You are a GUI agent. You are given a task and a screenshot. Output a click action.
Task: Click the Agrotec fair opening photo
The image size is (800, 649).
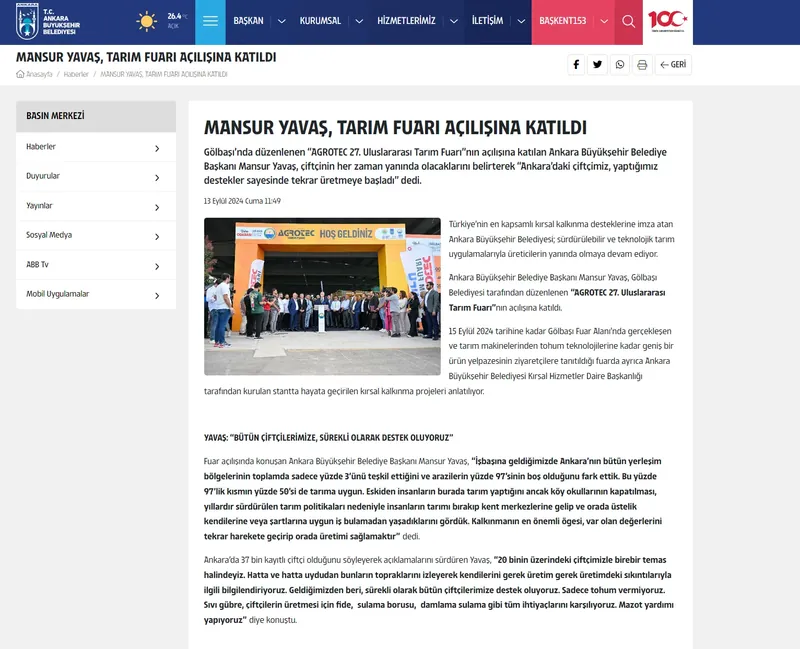(322, 296)
